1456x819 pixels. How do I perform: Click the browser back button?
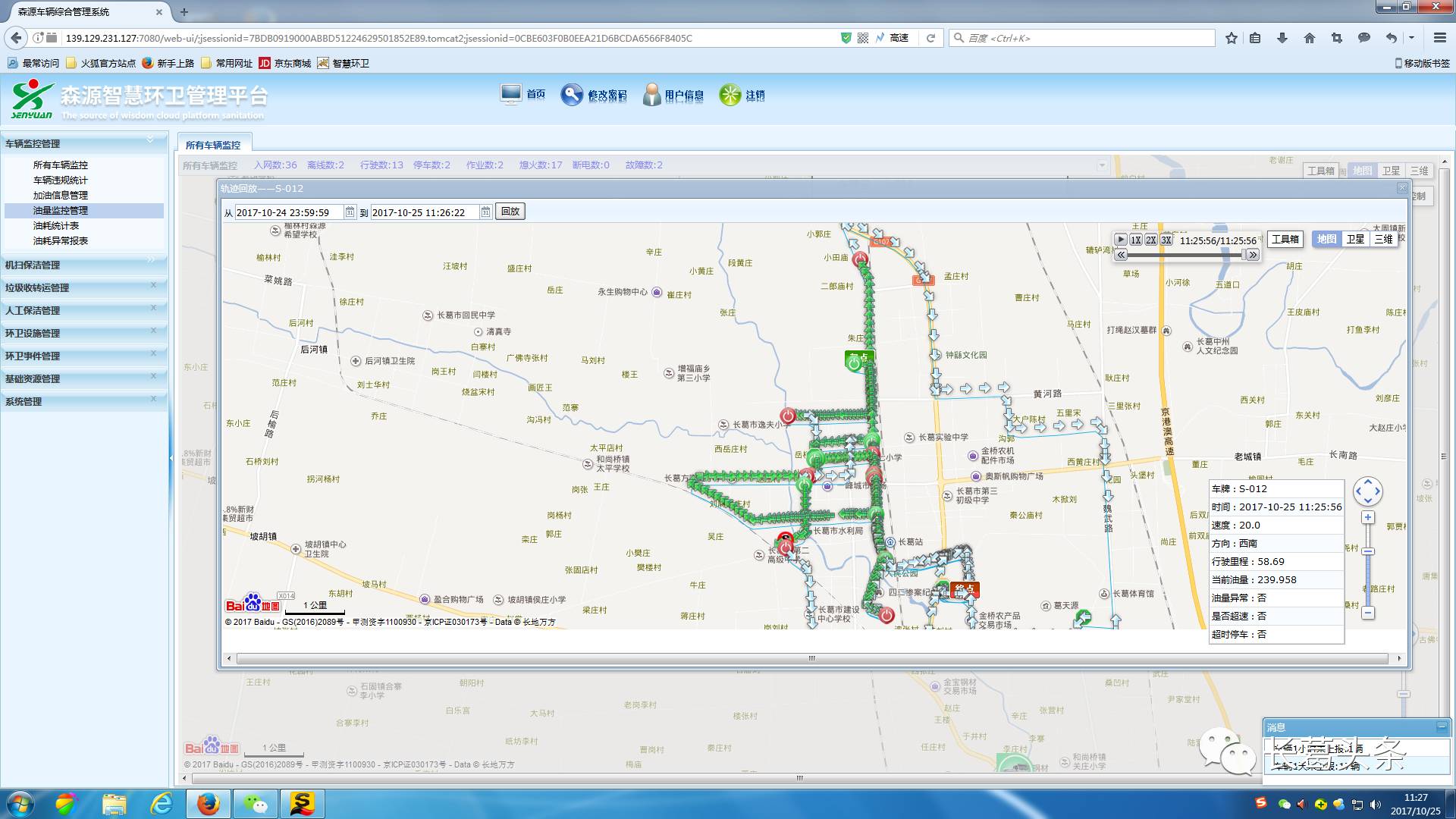(16, 38)
